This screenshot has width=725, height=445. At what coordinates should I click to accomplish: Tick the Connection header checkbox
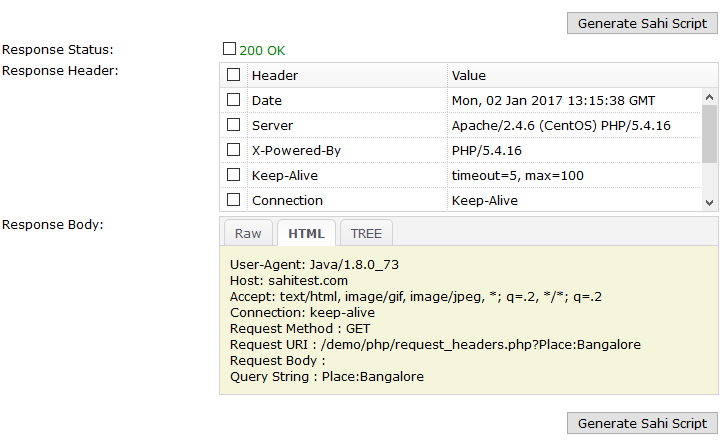click(x=233, y=200)
